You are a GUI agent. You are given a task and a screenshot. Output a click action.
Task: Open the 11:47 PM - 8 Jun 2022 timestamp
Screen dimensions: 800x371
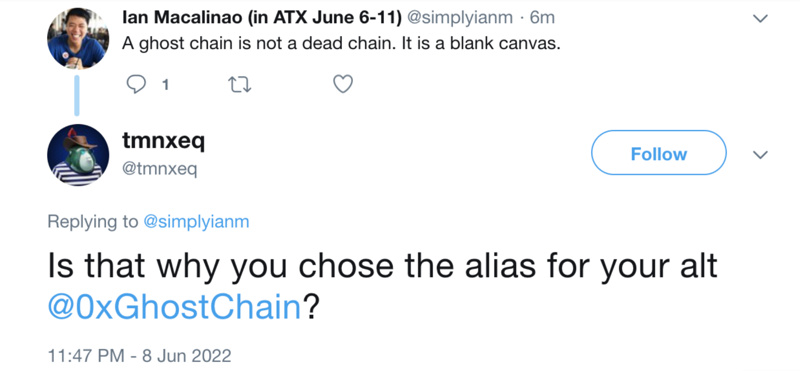[x=139, y=355]
